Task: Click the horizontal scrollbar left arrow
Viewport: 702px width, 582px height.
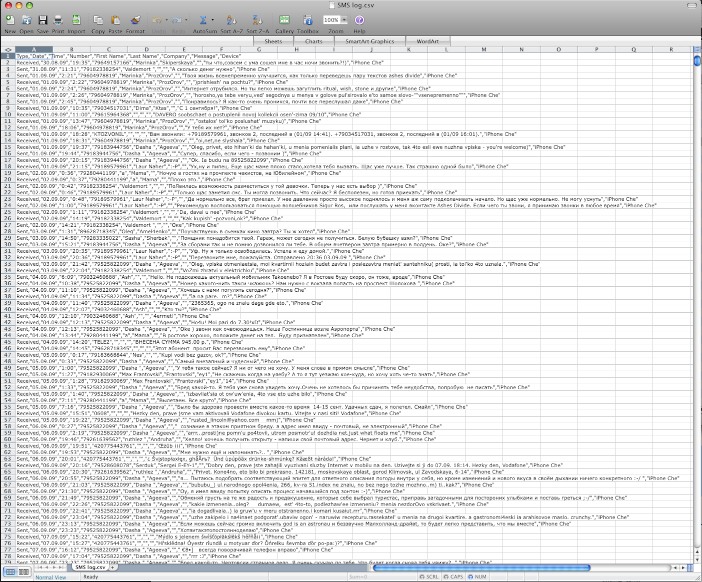Action: [676, 568]
